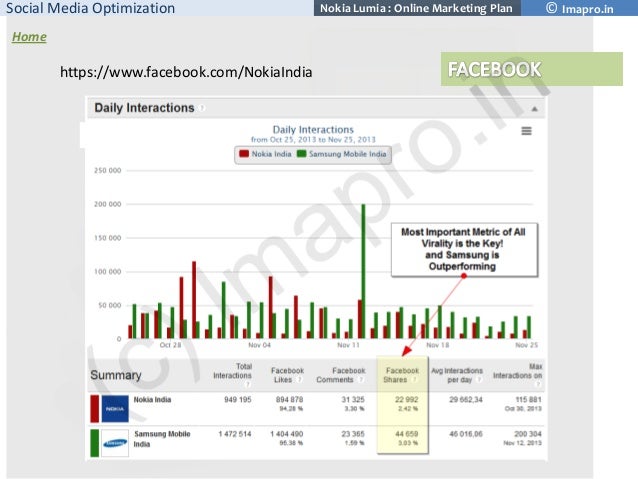Click the Facebook NokiaIndia URL text

click(186, 72)
